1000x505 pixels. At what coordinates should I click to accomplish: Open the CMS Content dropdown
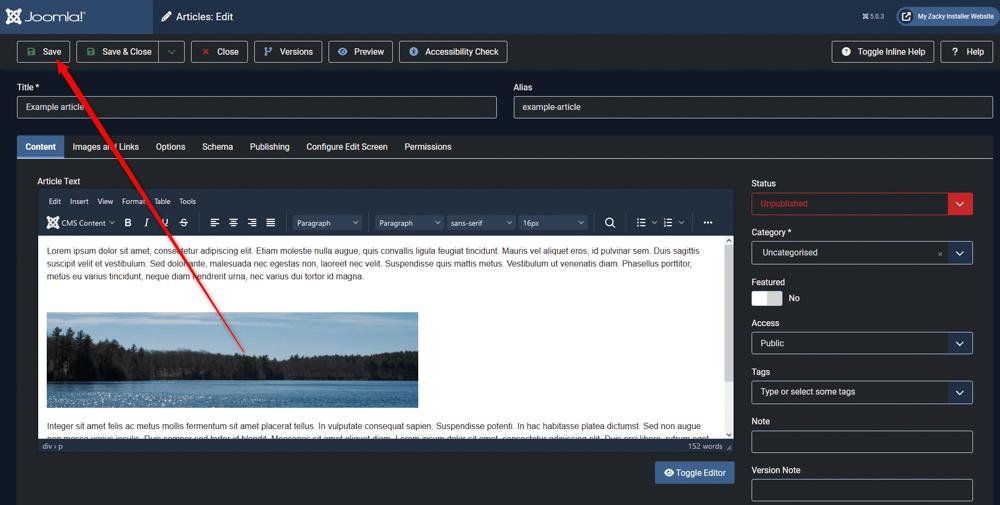[x=80, y=223]
